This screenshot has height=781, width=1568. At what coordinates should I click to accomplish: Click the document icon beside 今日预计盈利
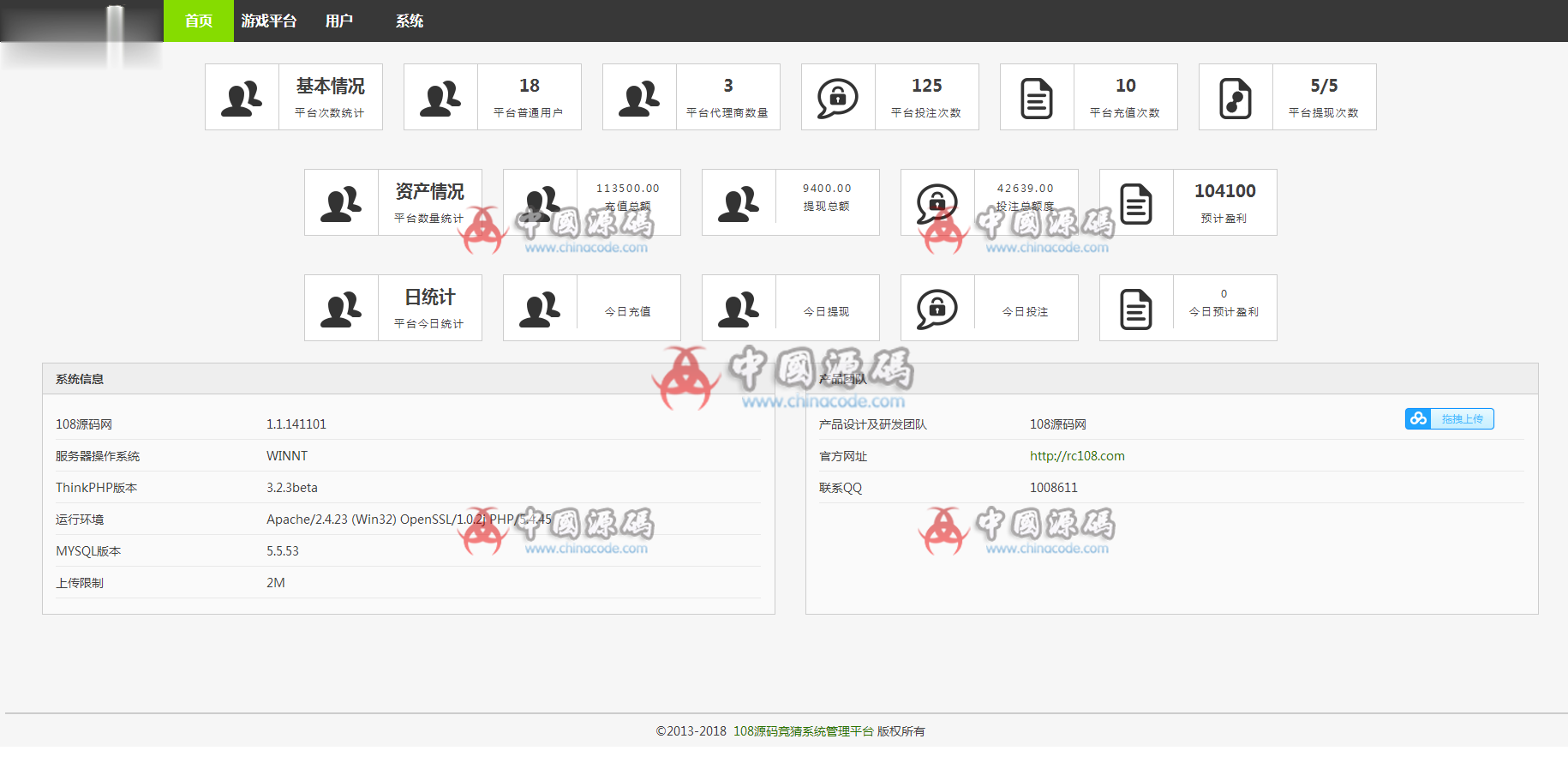tap(1136, 309)
